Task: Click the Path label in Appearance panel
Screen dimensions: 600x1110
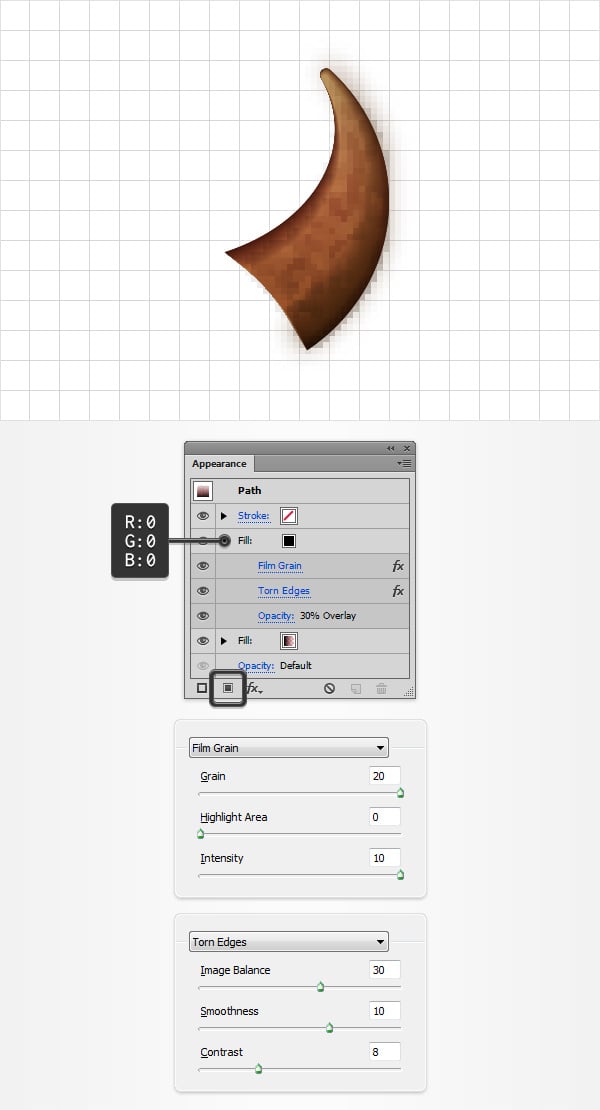Action: pyautogui.click(x=250, y=491)
